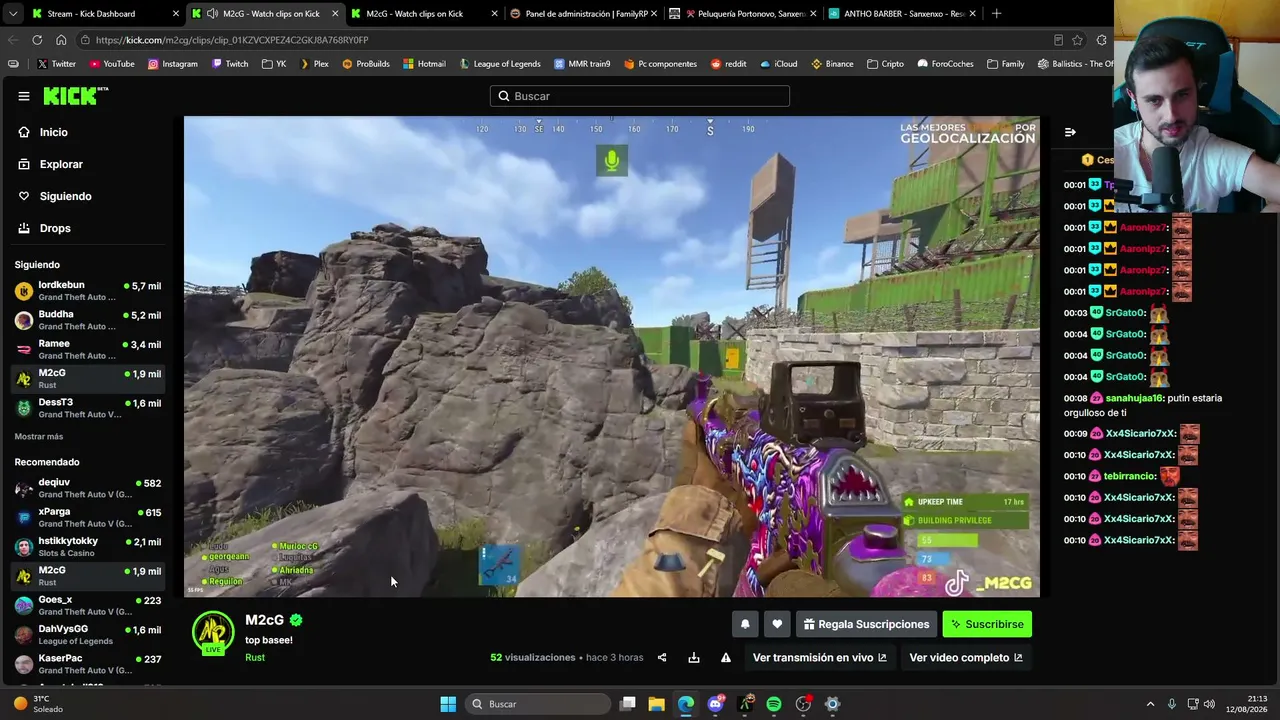Click the Rust category link under clip title

255,658
